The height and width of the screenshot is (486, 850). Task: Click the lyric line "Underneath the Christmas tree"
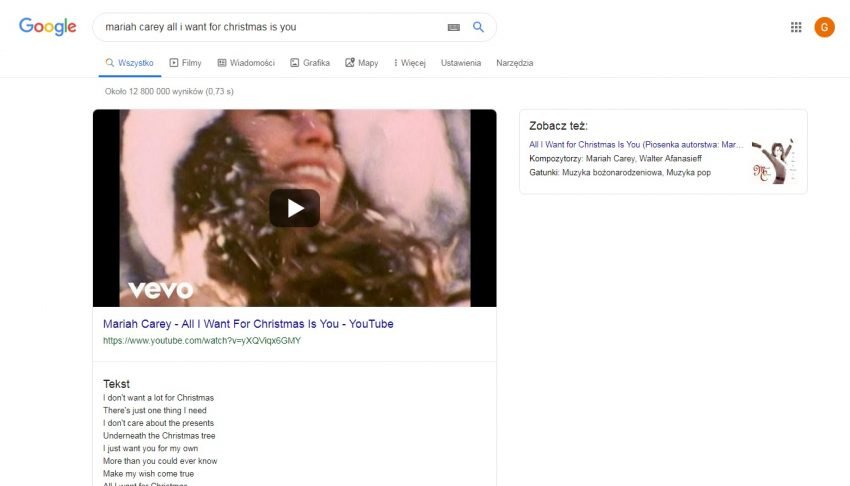159,436
